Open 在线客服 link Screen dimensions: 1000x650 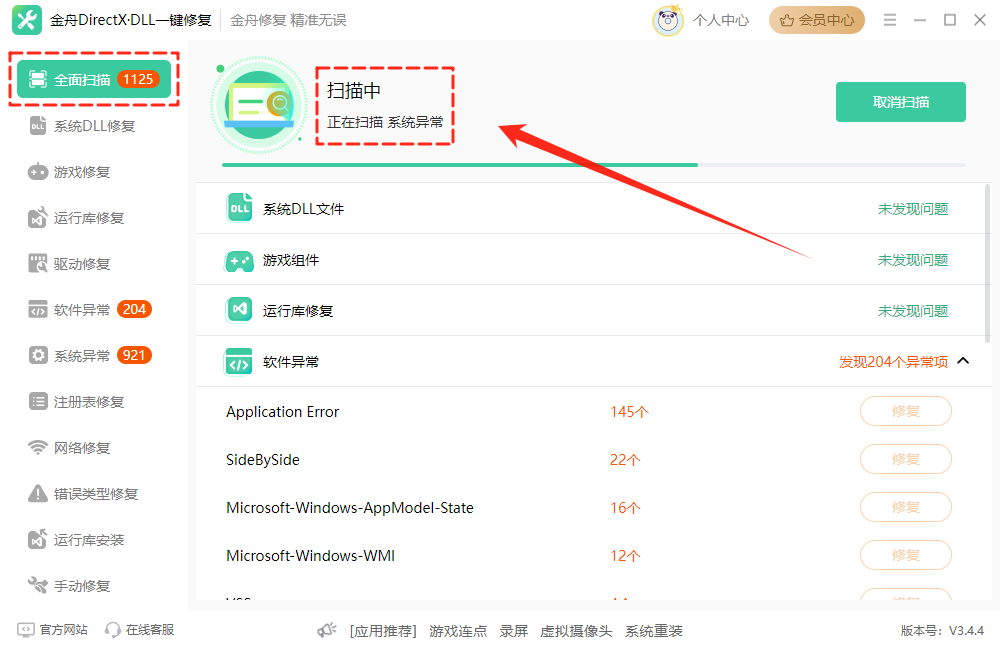click(150, 630)
